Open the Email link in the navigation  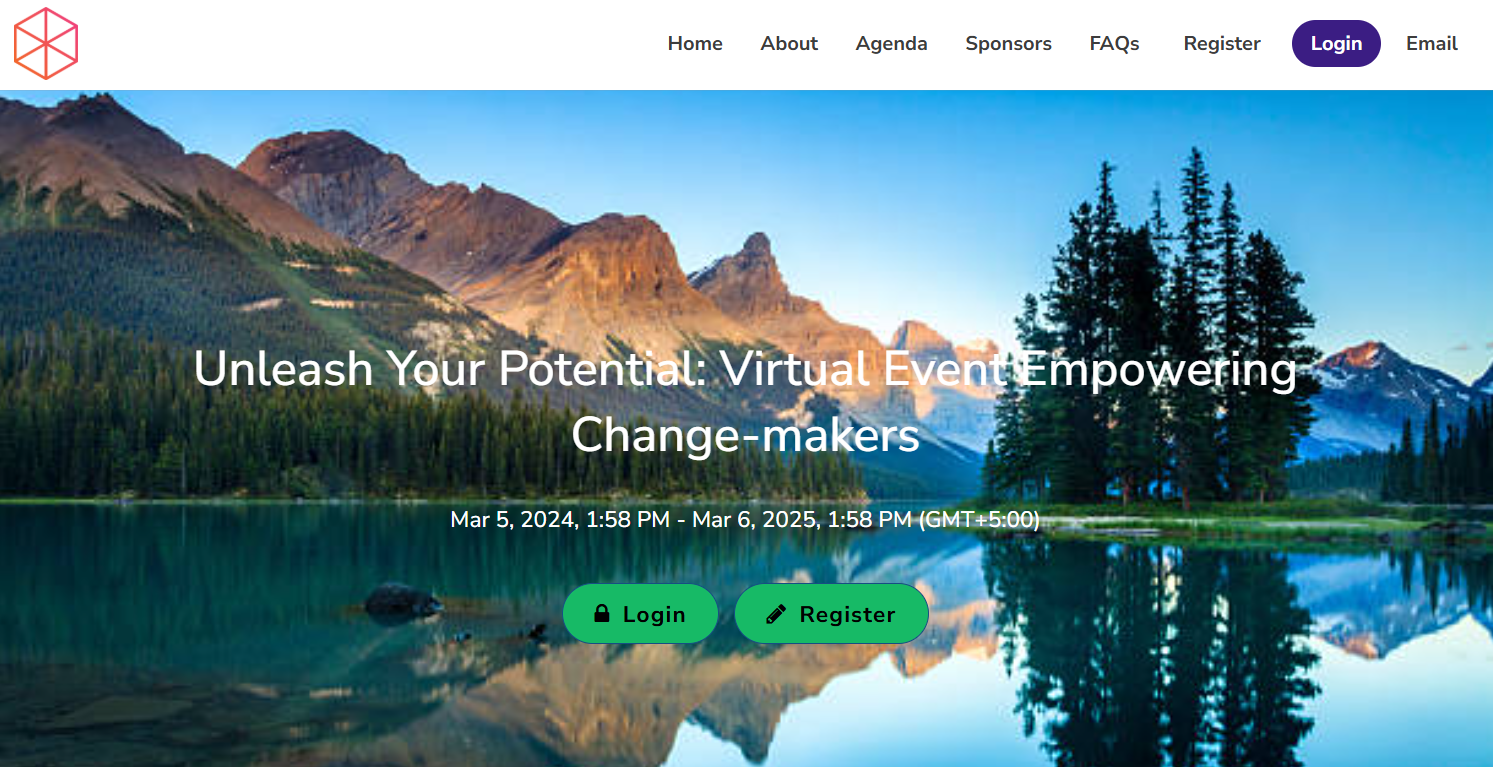(x=1431, y=44)
